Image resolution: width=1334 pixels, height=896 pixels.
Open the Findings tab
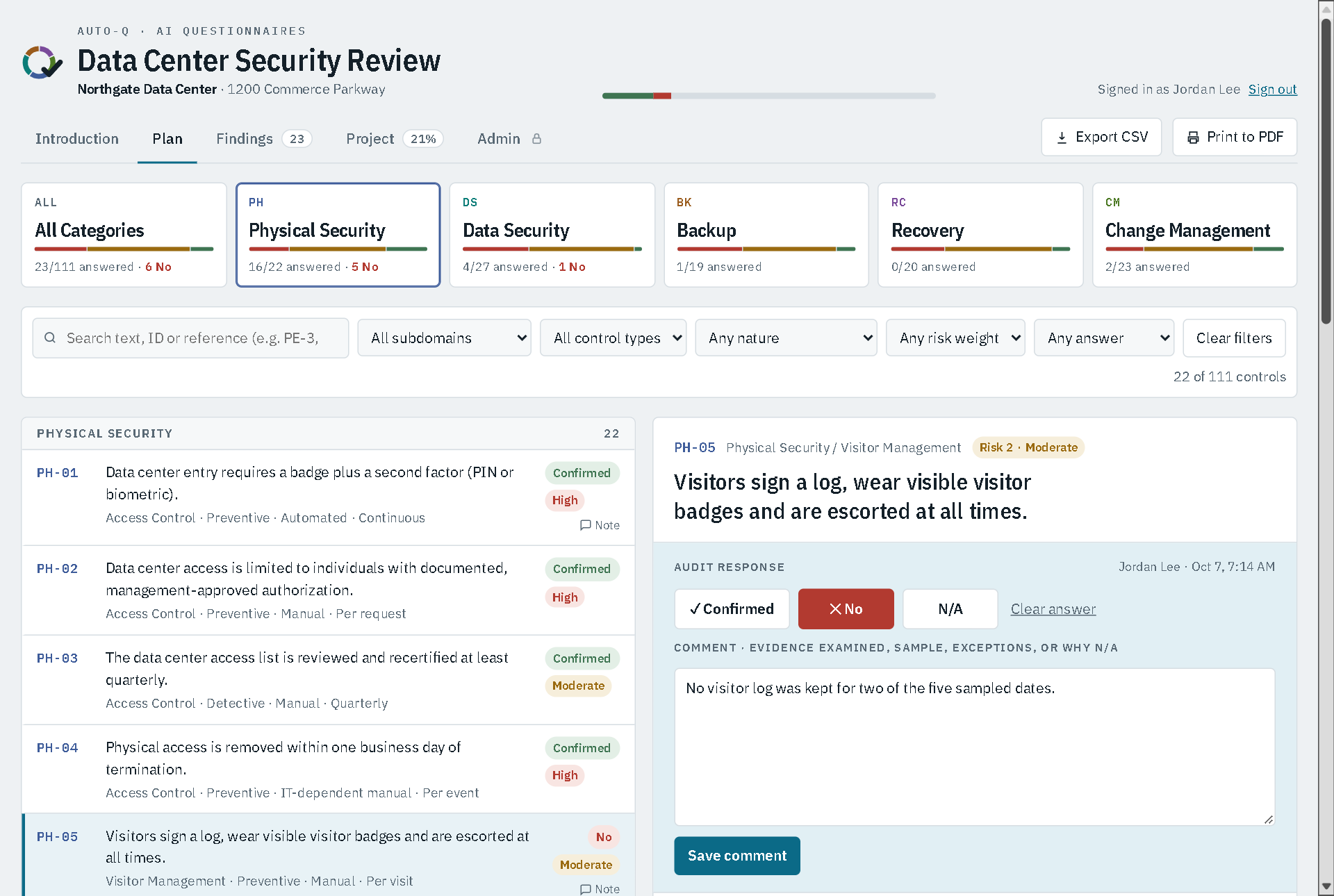point(264,139)
